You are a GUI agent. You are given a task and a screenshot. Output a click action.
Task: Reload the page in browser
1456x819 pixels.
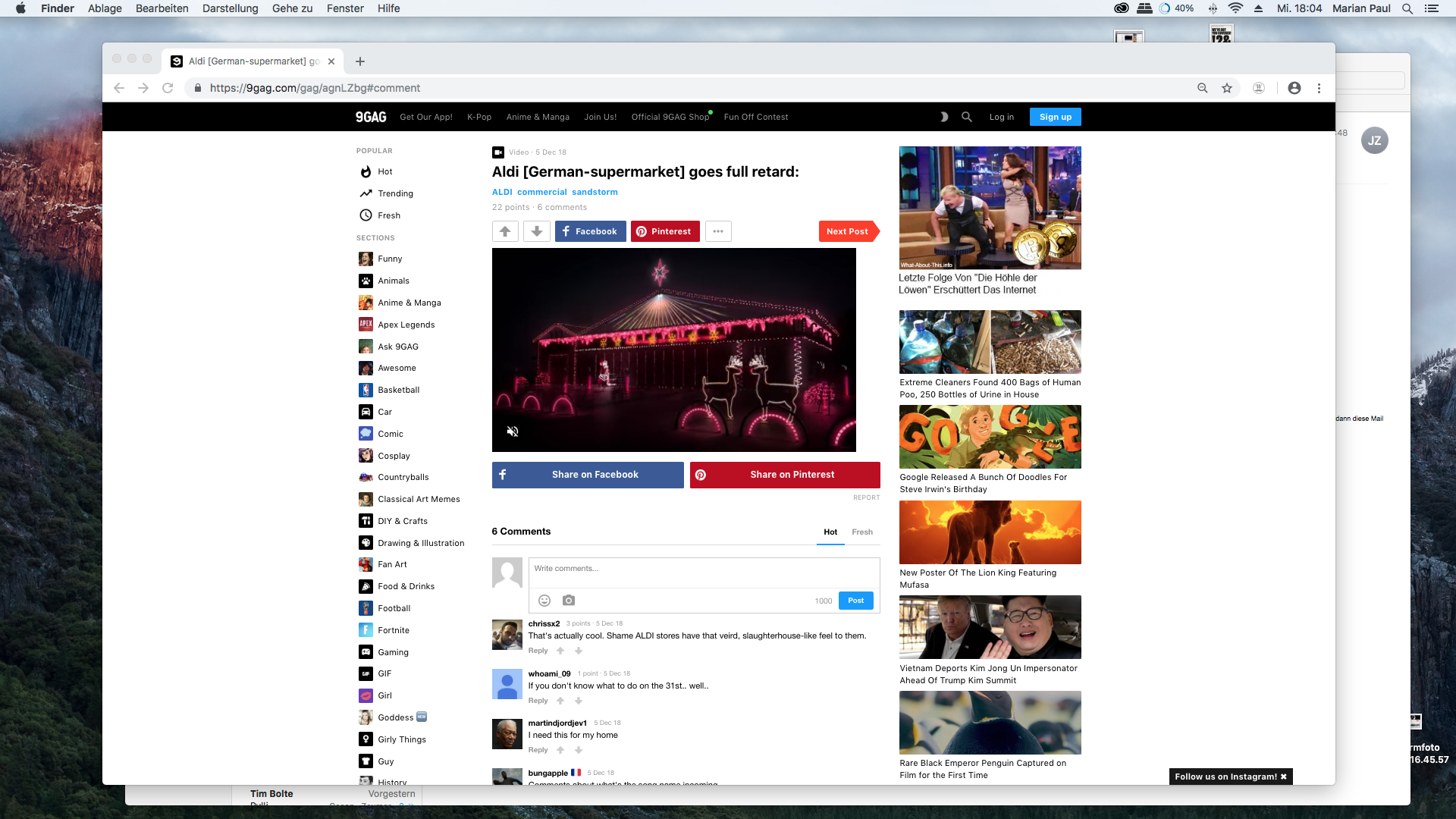(168, 88)
